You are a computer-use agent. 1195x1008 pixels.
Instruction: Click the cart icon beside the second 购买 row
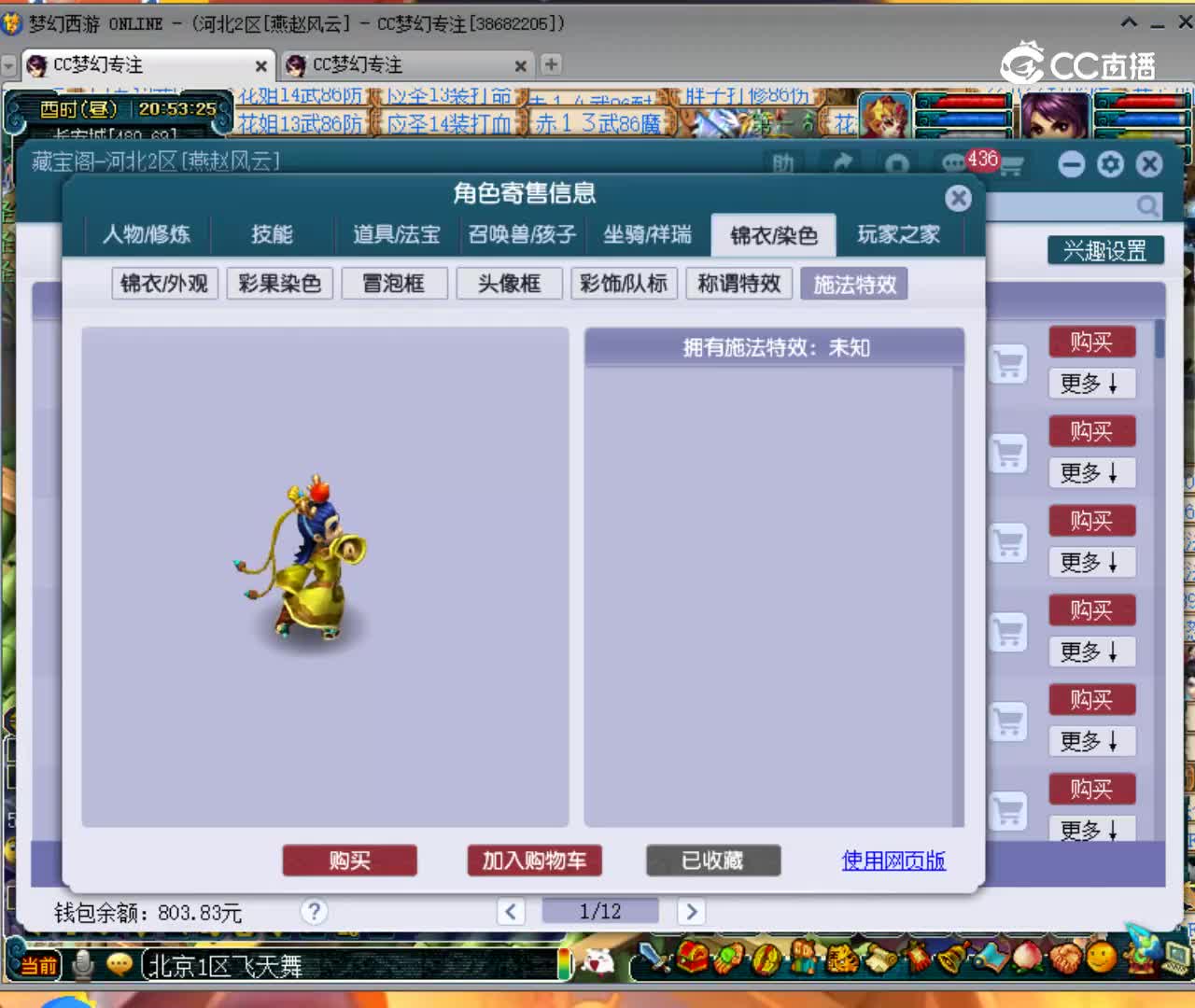click(1008, 454)
